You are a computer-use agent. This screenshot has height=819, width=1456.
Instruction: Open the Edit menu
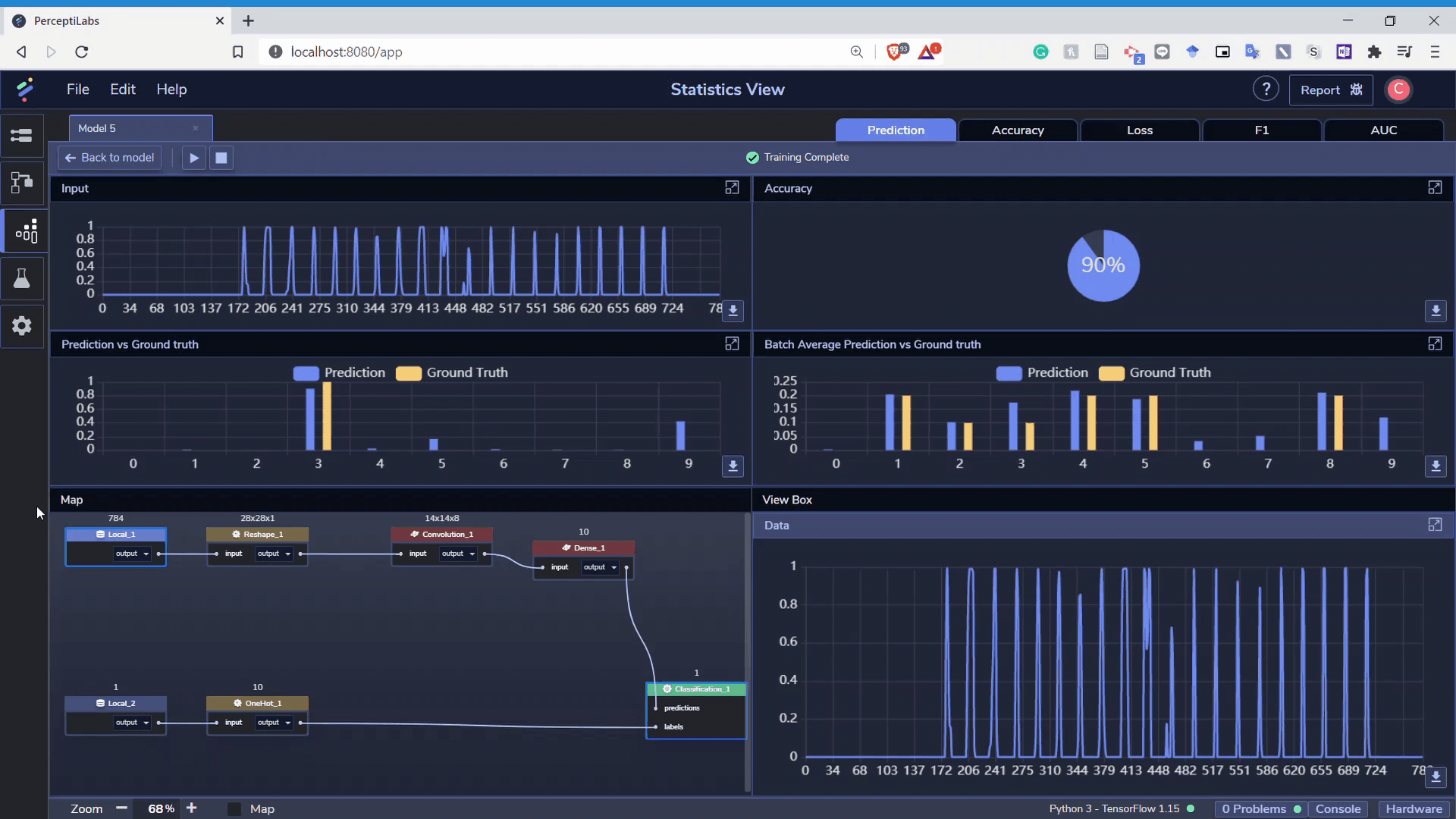pyautogui.click(x=122, y=89)
